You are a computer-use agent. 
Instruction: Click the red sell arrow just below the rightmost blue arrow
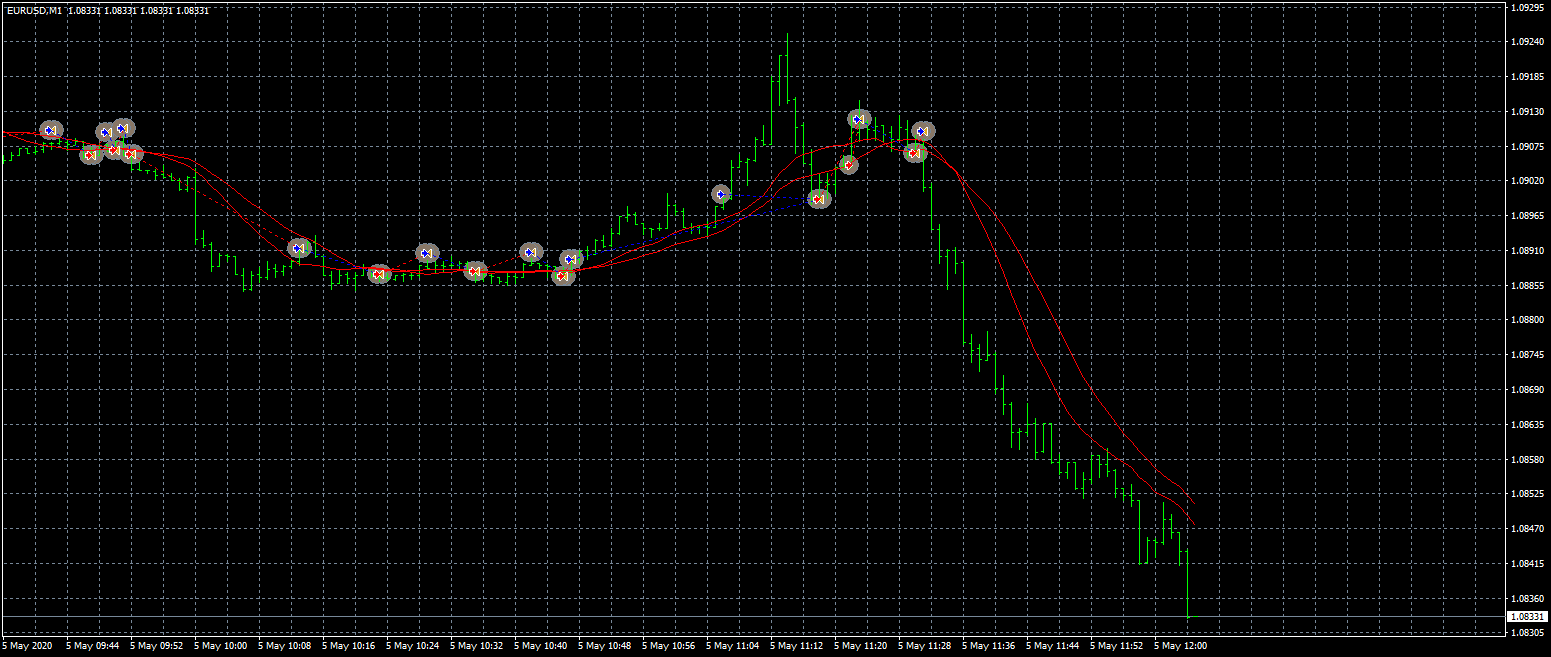[x=915, y=153]
